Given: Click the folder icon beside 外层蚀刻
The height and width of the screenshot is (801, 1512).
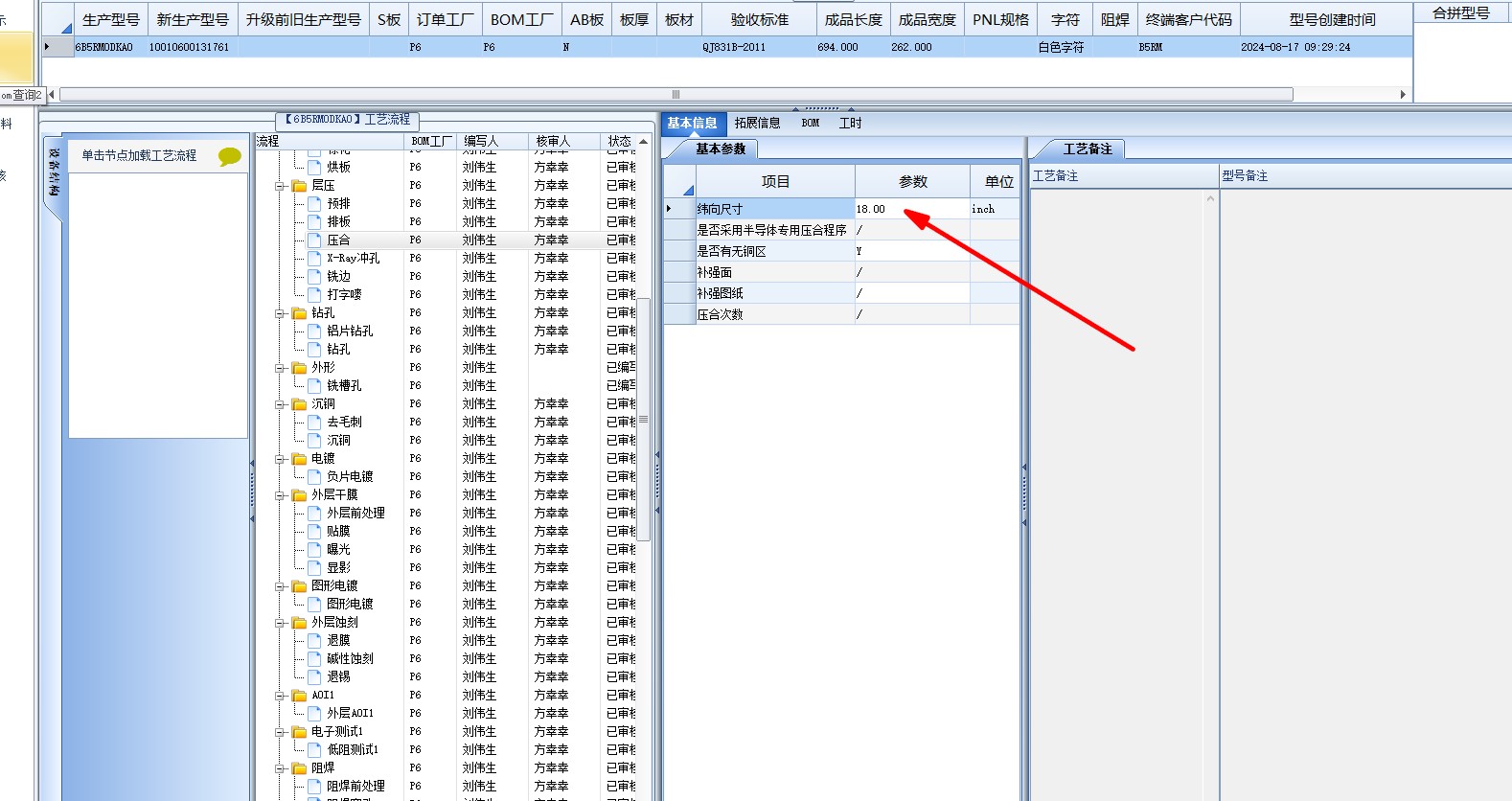Looking at the screenshot, I should point(299,623).
